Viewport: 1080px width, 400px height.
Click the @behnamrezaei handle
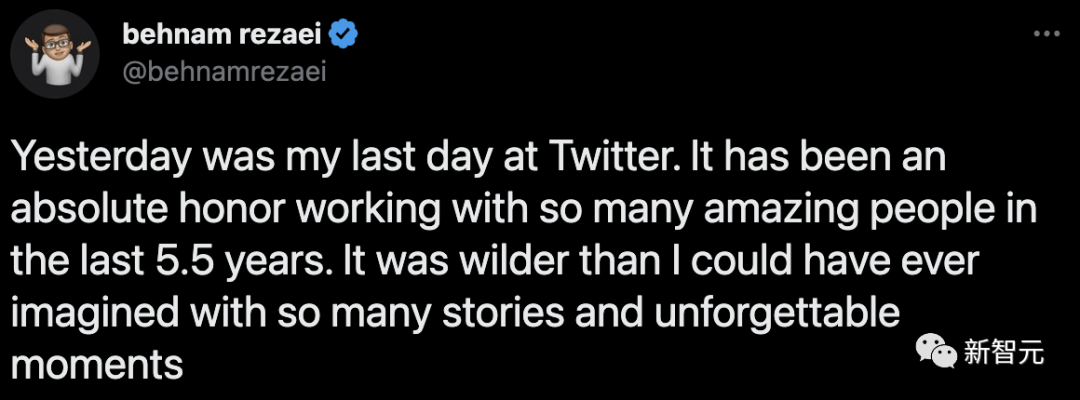pos(223,72)
